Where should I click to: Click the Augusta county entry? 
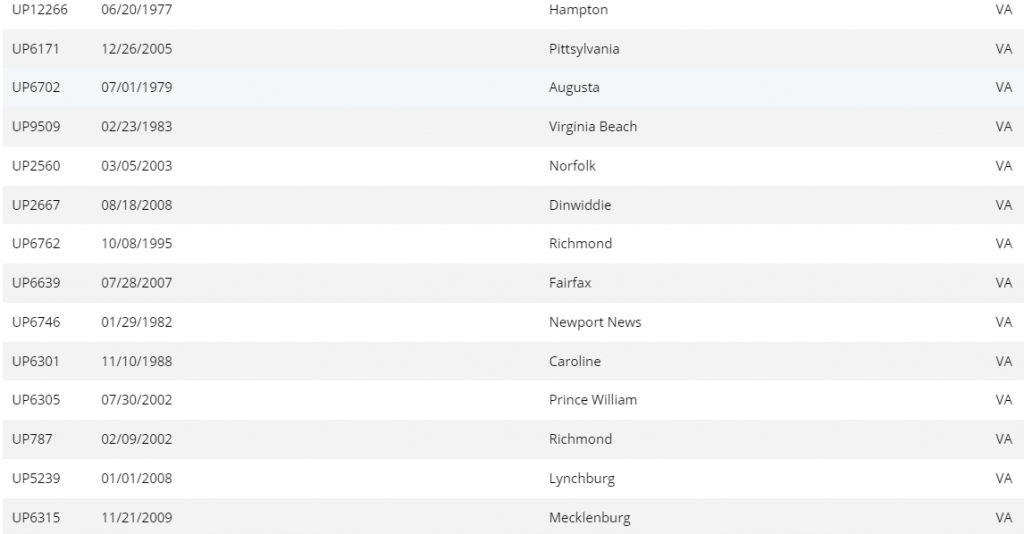(x=575, y=88)
